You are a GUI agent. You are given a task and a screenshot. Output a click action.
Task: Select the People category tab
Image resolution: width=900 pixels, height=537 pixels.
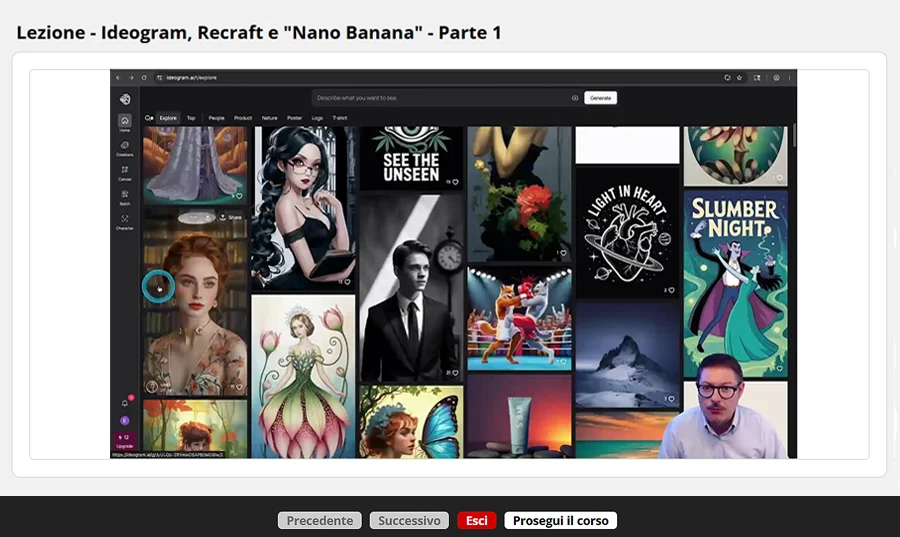[216, 118]
